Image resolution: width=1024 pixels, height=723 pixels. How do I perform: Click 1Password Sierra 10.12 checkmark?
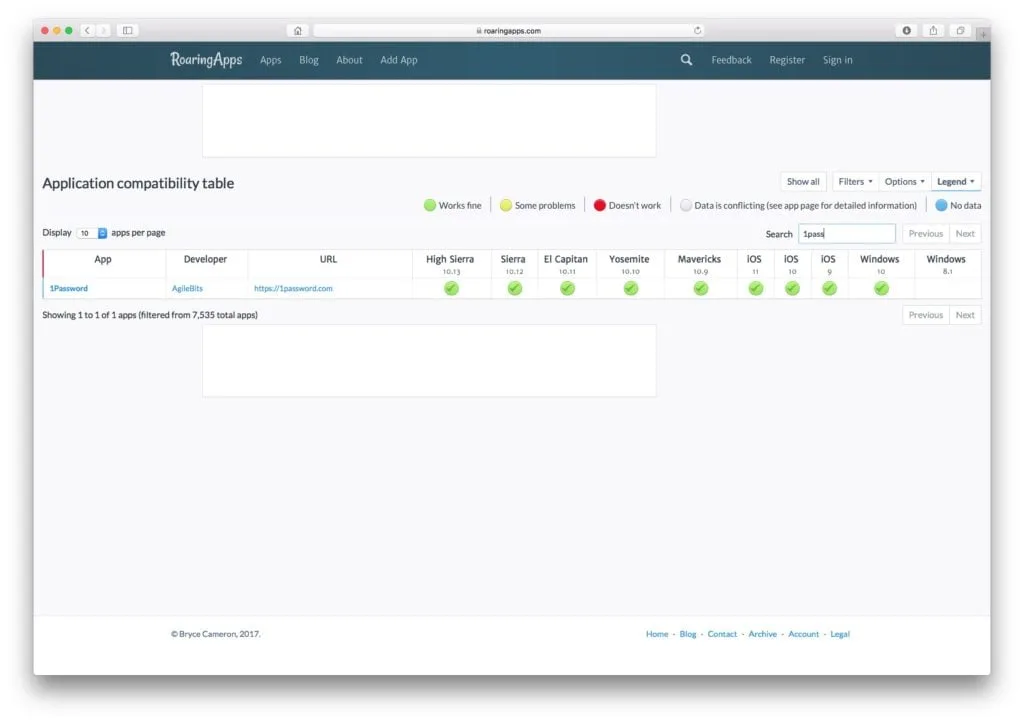coord(515,288)
